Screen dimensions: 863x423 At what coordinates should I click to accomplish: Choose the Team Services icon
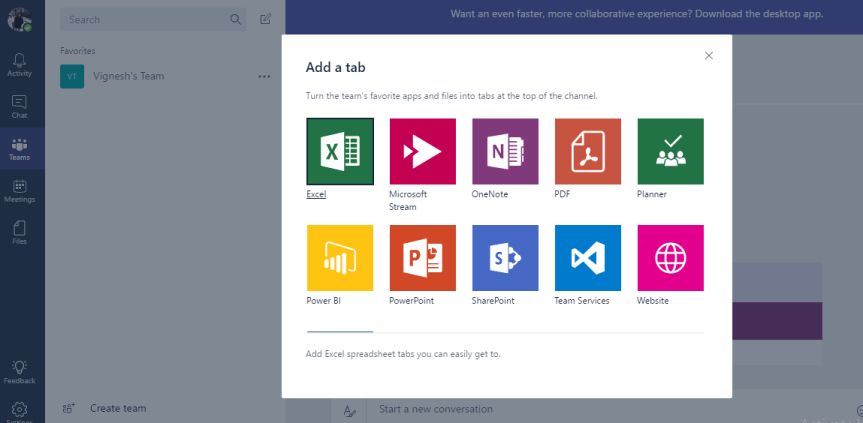pyautogui.click(x=588, y=258)
